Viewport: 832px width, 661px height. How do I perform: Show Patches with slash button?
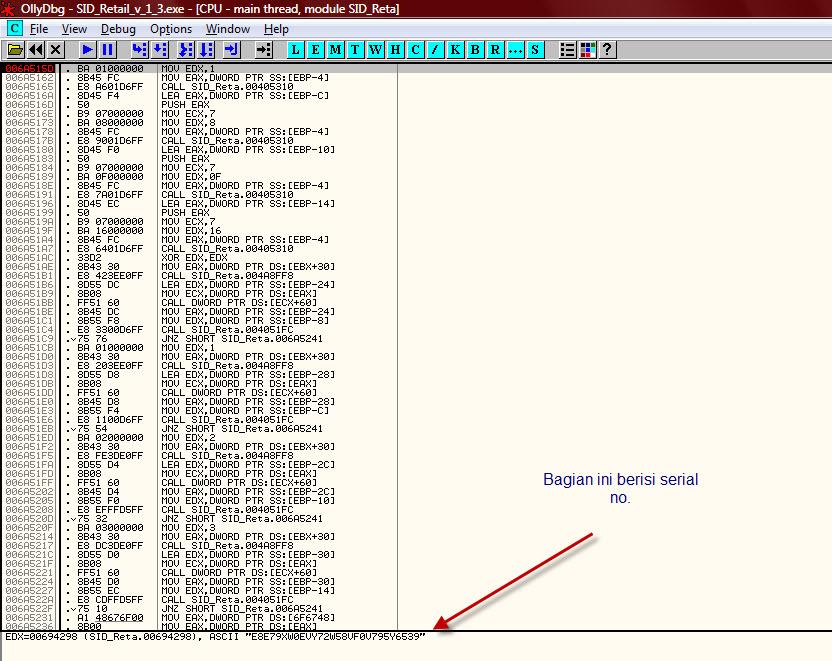(x=435, y=50)
